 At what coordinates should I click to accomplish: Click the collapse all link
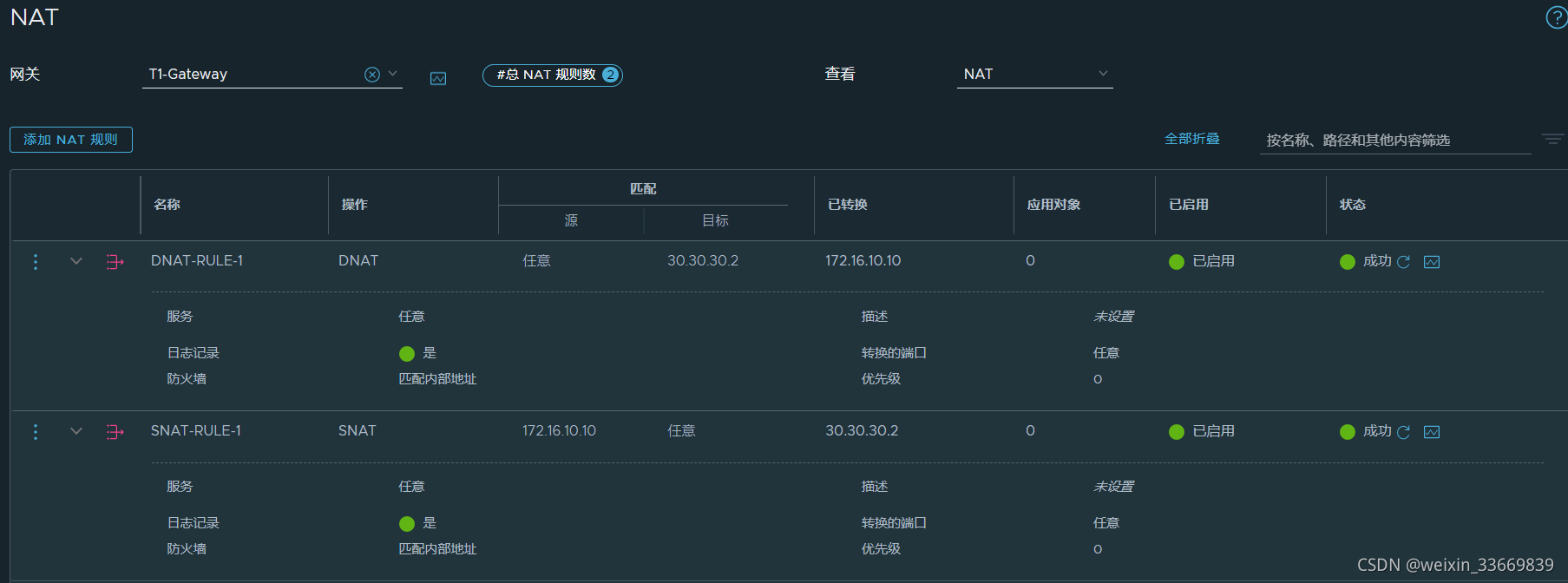point(1191,139)
